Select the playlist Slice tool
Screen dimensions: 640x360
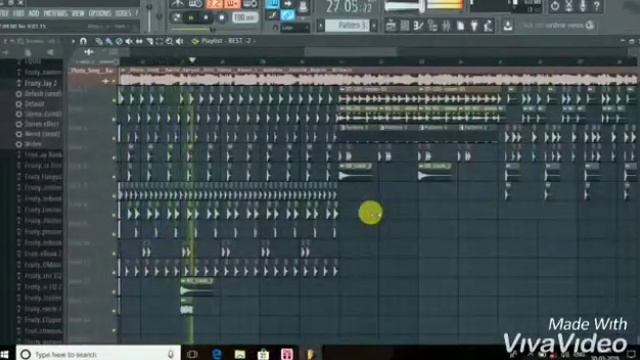point(149,41)
